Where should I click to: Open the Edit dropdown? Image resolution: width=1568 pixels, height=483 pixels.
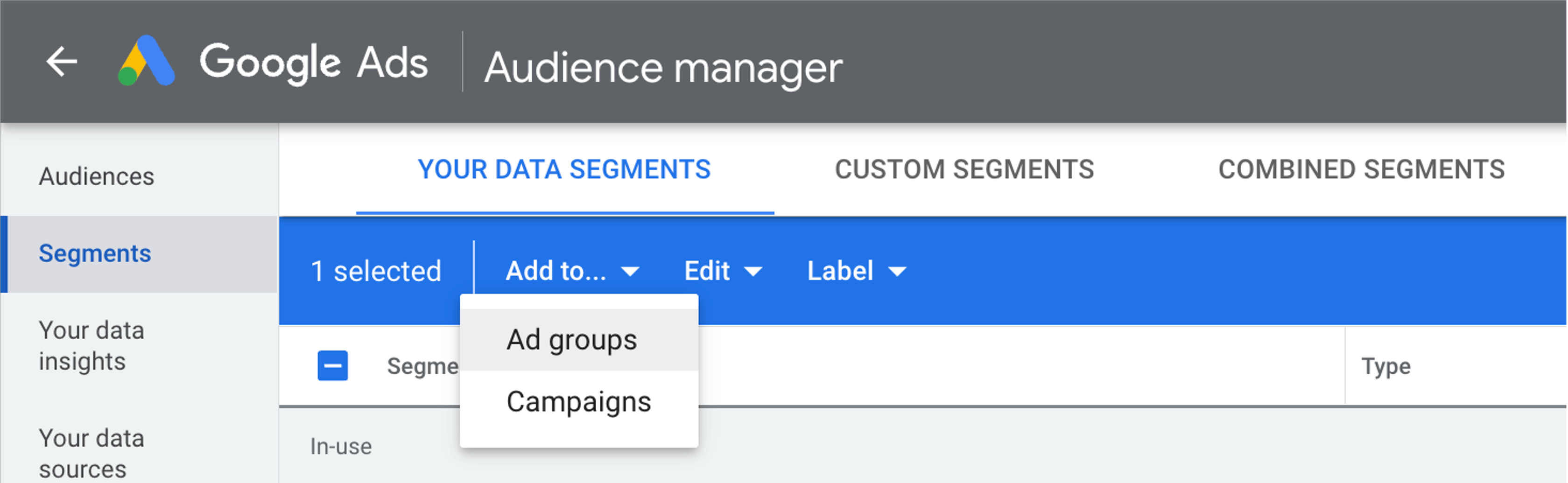pyautogui.click(x=723, y=271)
